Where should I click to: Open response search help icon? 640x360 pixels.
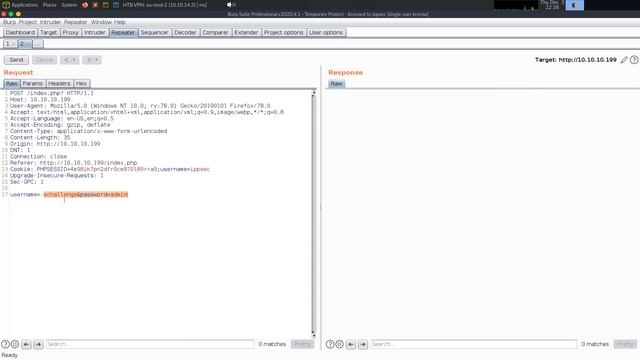pyautogui.click(x=330, y=344)
